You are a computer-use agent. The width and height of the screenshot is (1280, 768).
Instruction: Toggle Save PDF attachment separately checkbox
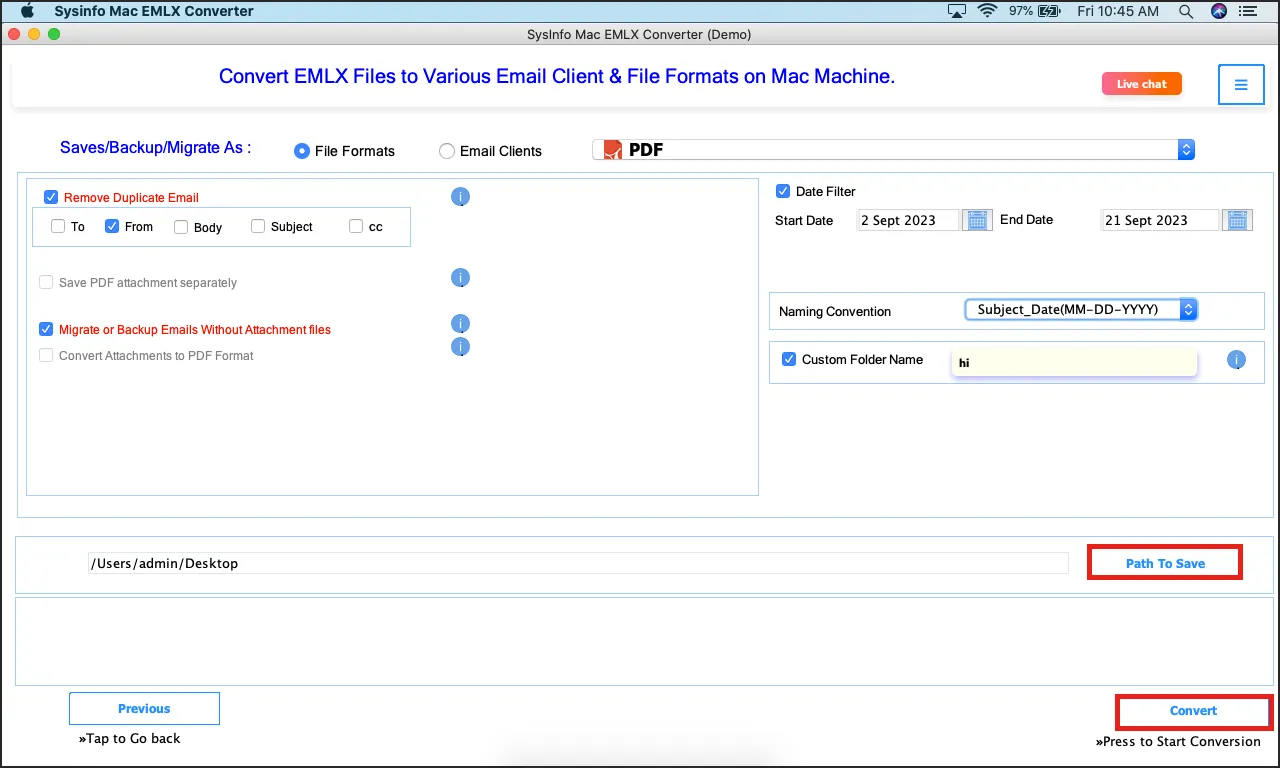pos(46,282)
